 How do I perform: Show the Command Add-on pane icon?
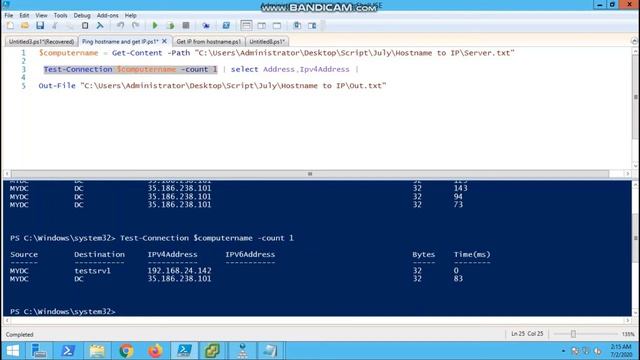click(x=312, y=26)
